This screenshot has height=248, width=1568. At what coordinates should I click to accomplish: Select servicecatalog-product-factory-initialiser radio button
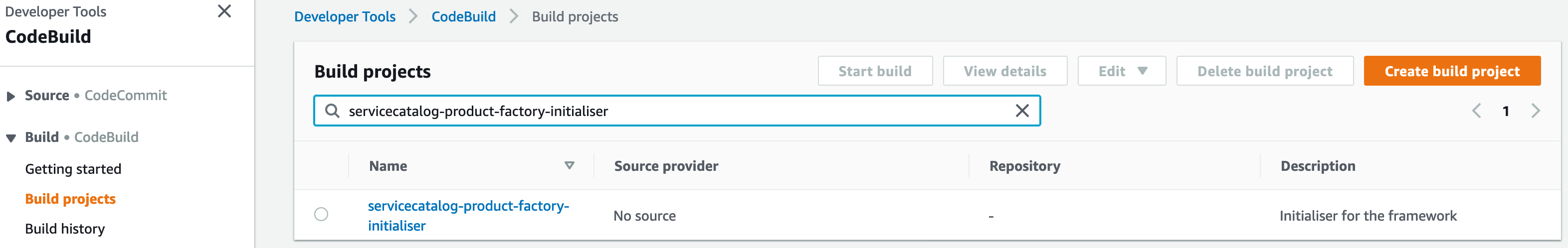321,214
